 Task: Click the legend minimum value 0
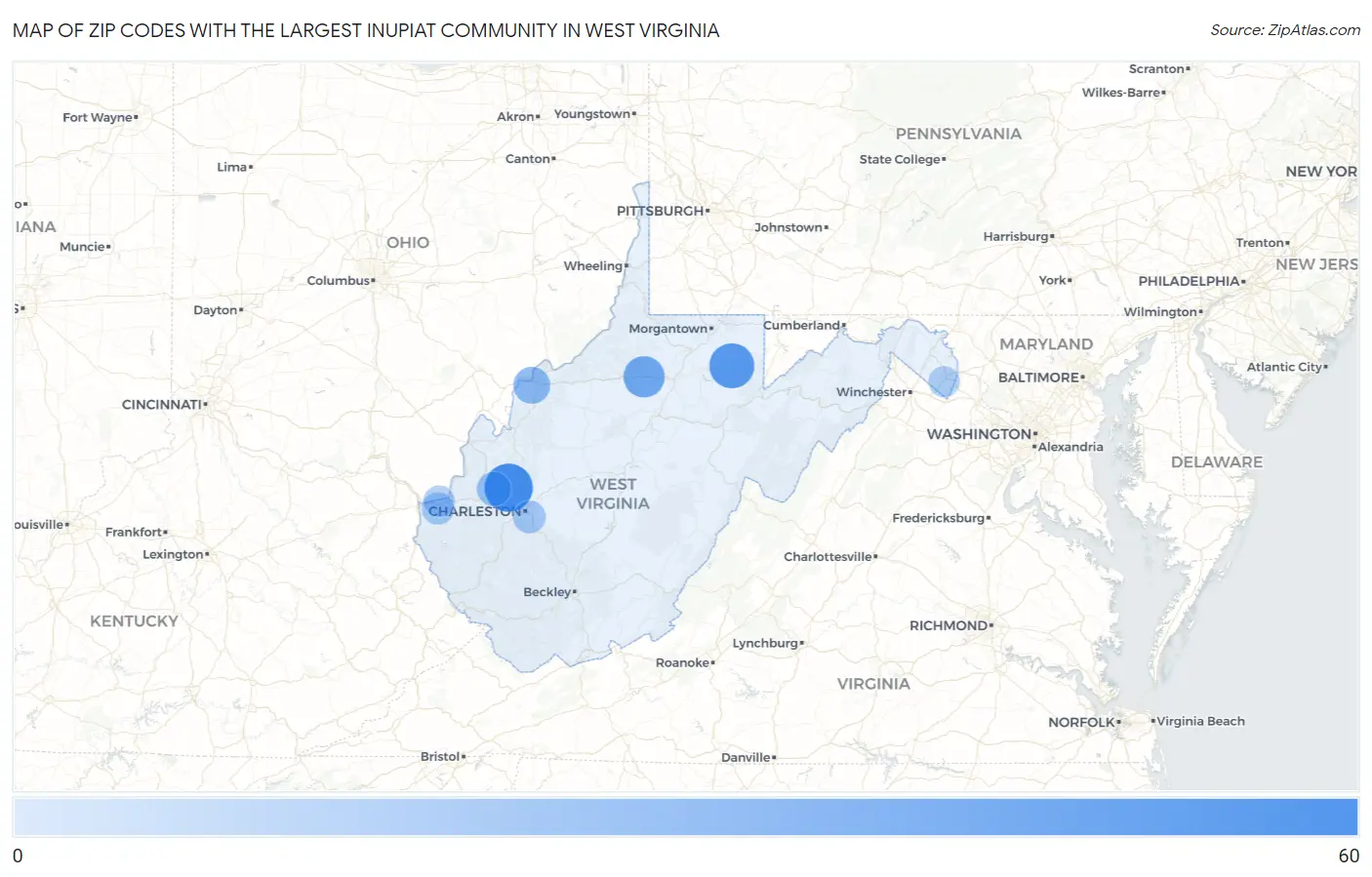(x=18, y=856)
